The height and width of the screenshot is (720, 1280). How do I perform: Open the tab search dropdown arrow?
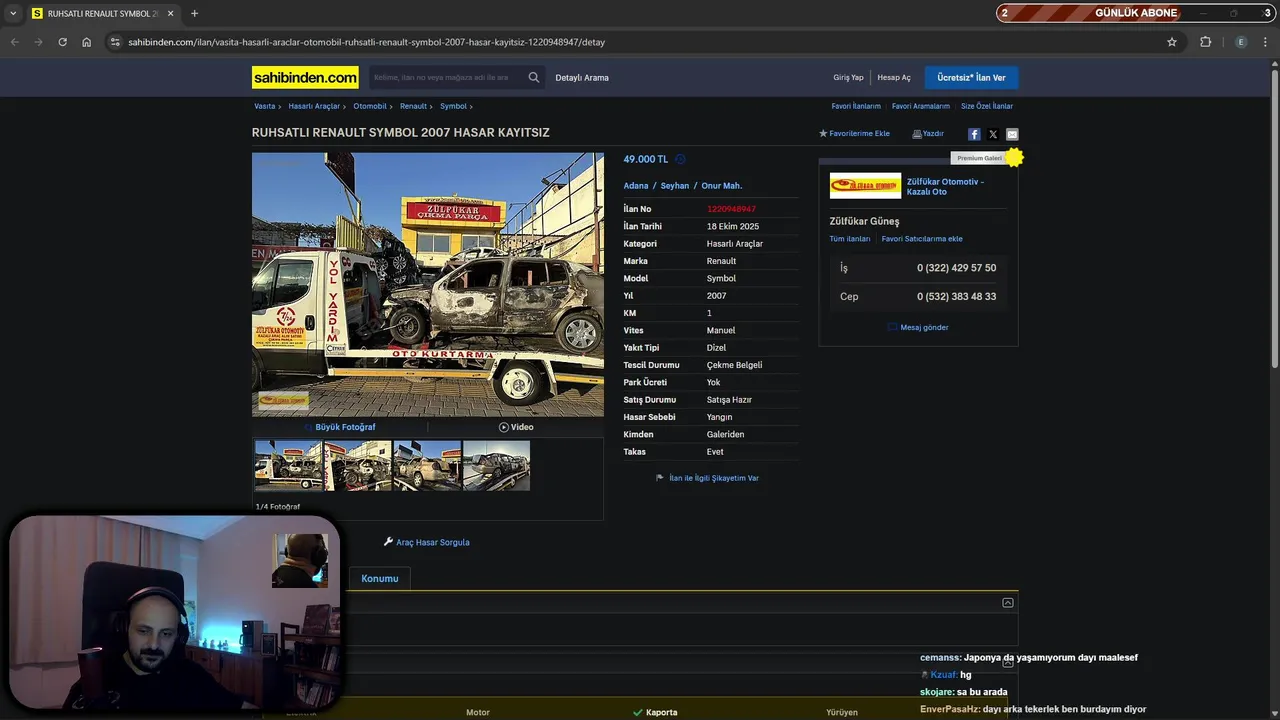point(13,13)
